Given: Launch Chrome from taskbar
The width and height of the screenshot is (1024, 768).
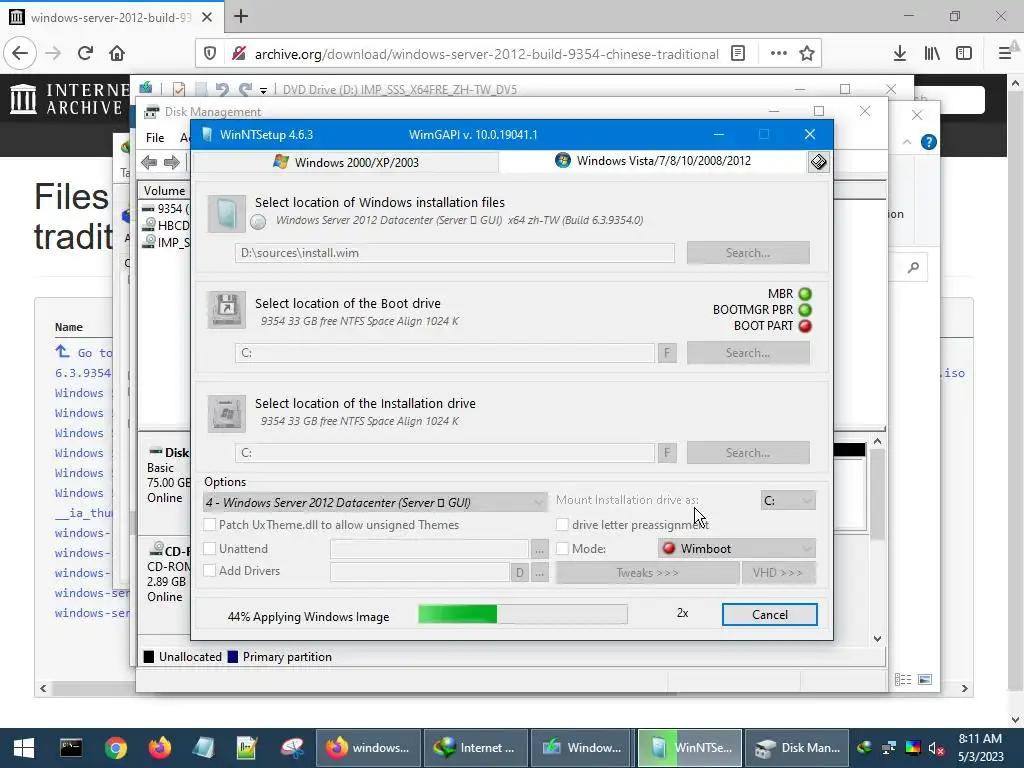Looking at the screenshot, I should click(x=116, y=748).
